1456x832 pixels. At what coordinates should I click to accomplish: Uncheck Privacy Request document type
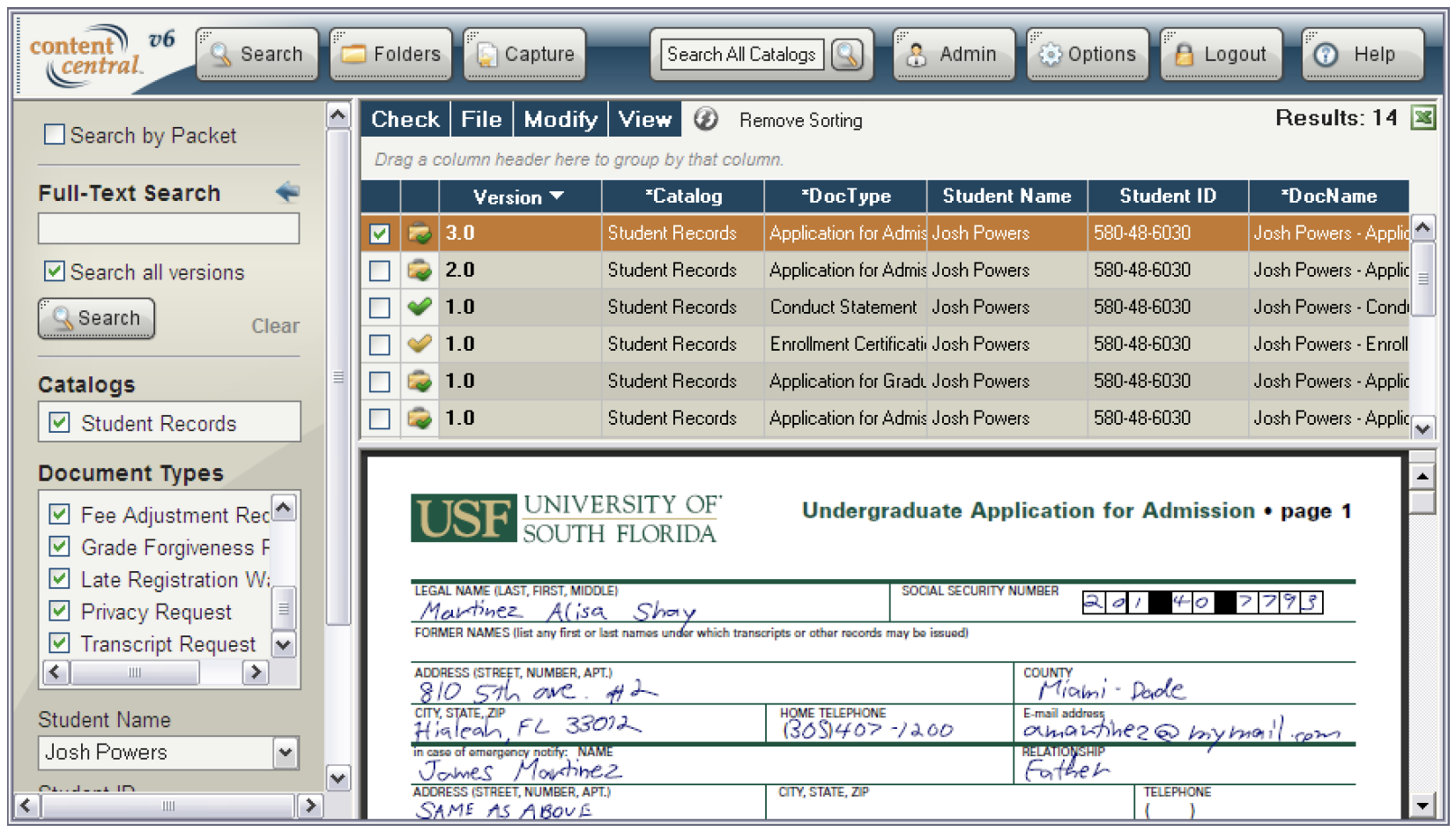coord(59,610)
